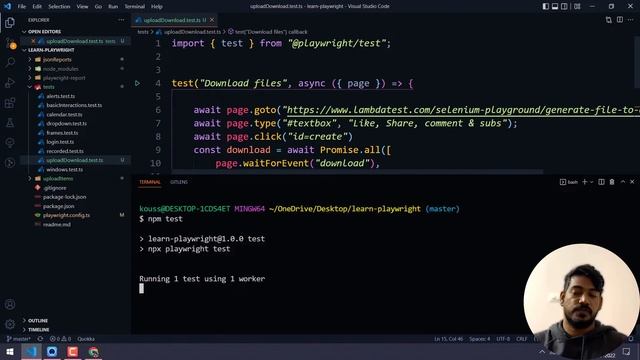640x360 pixels.
Task: Click Quokka status bar item
Action: (x=86, y=339)
